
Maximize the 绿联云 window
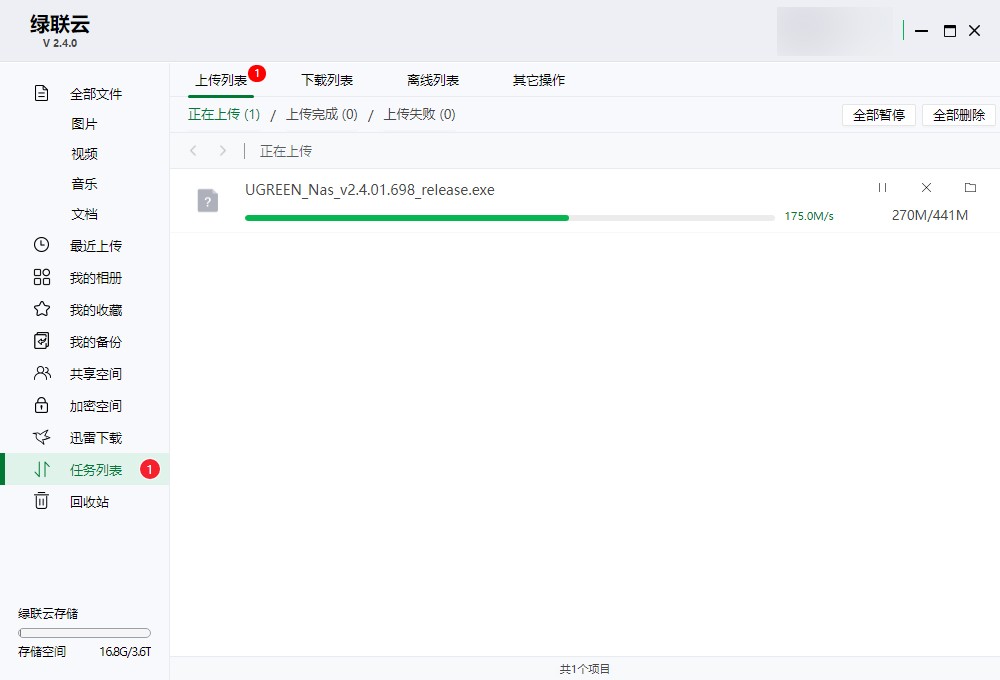click(950, 31)
